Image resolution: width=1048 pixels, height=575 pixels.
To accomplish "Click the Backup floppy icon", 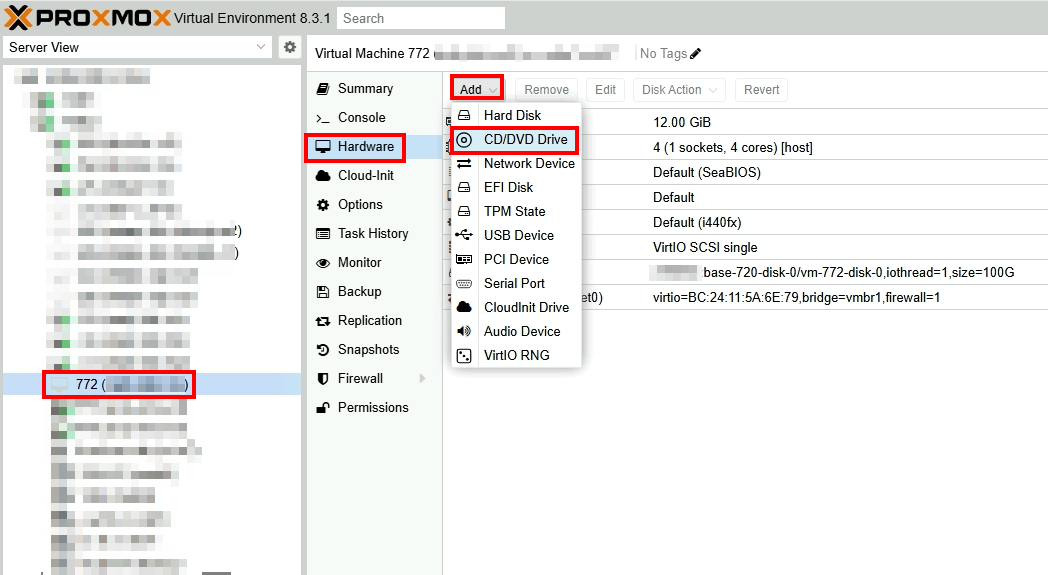I will (x=323, y=292).
